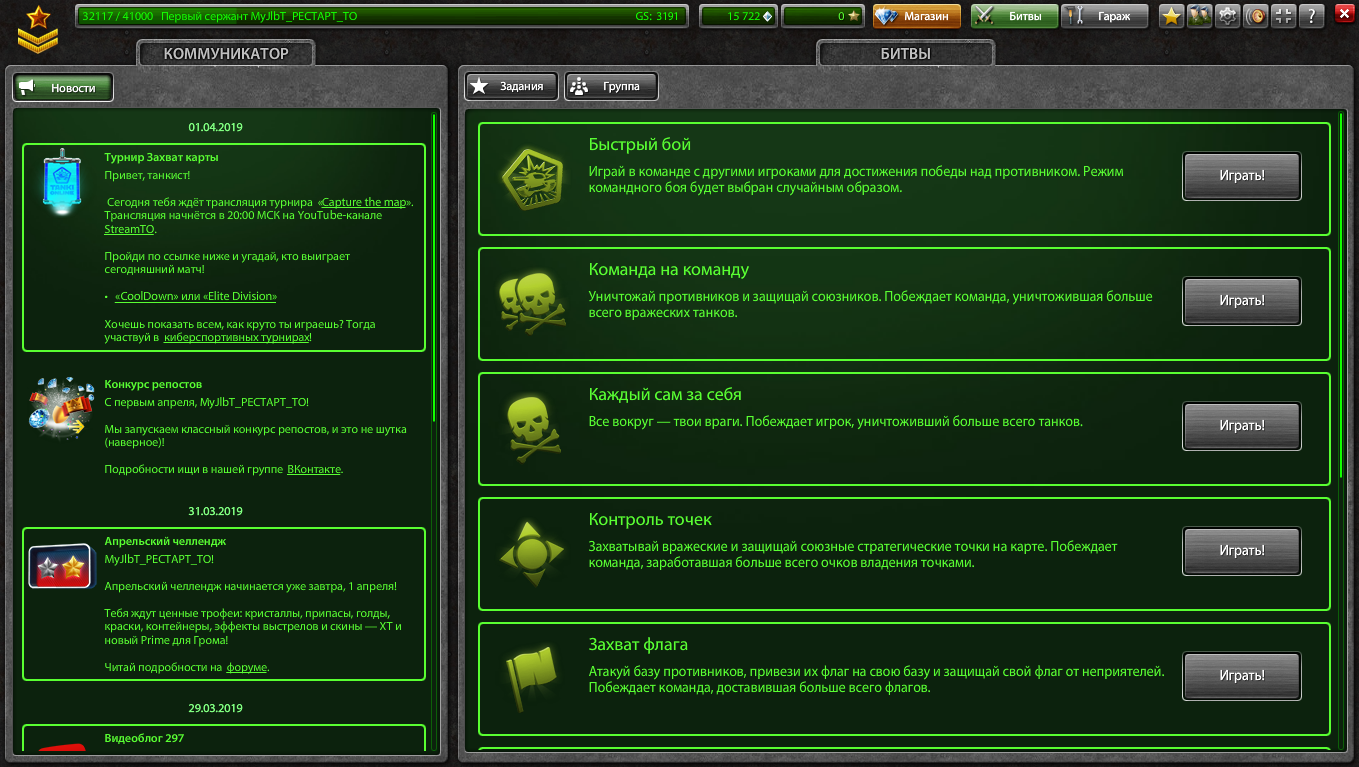Click Играть! for Быстрый бой
The image size is (1359, 767).
[1242, 176]
